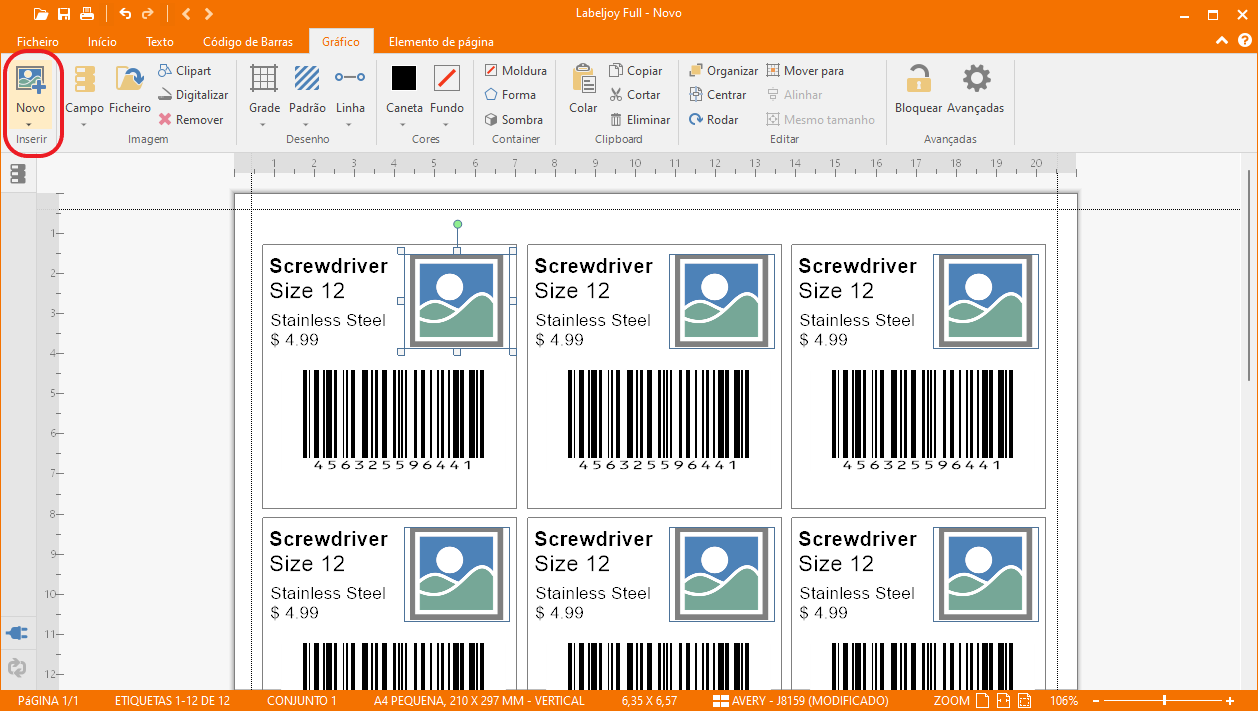Click CONJUNTO 1 in the status bar

click(302, 700)
